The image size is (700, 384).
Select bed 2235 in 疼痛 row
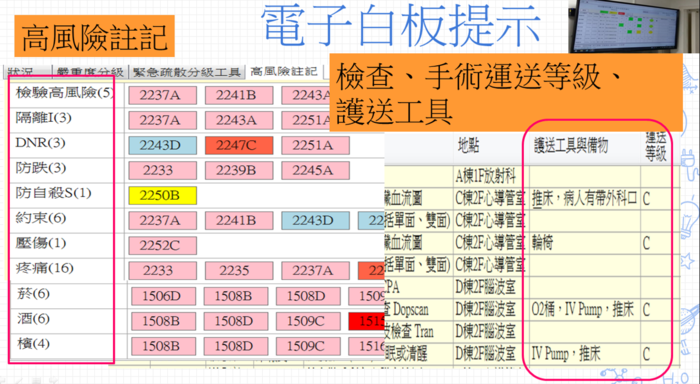(x=239, y=271)
